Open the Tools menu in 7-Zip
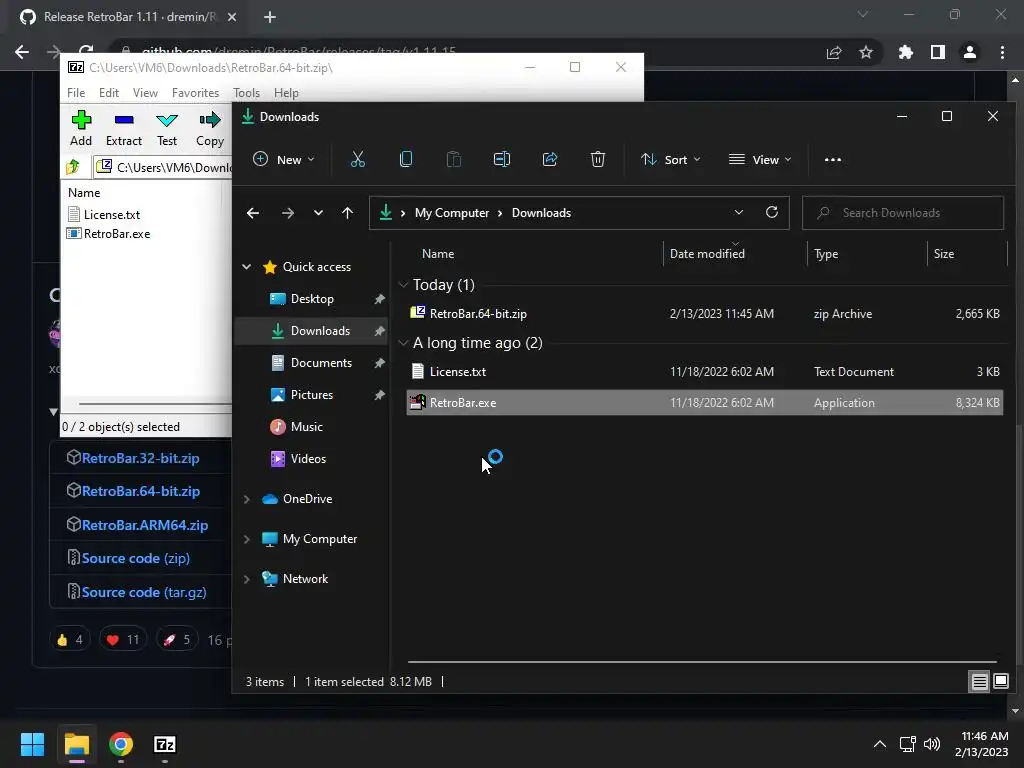This screenshot has height=768, width=1024. coord(246,93)
